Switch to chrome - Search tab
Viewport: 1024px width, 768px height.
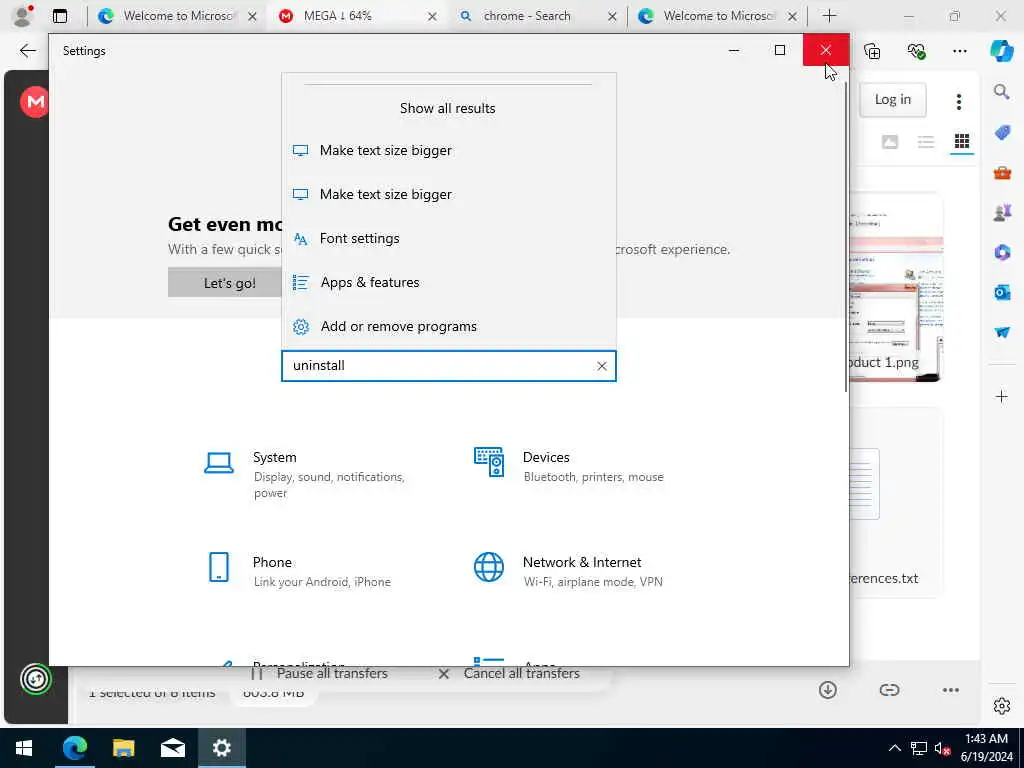[x=538, y=16]
